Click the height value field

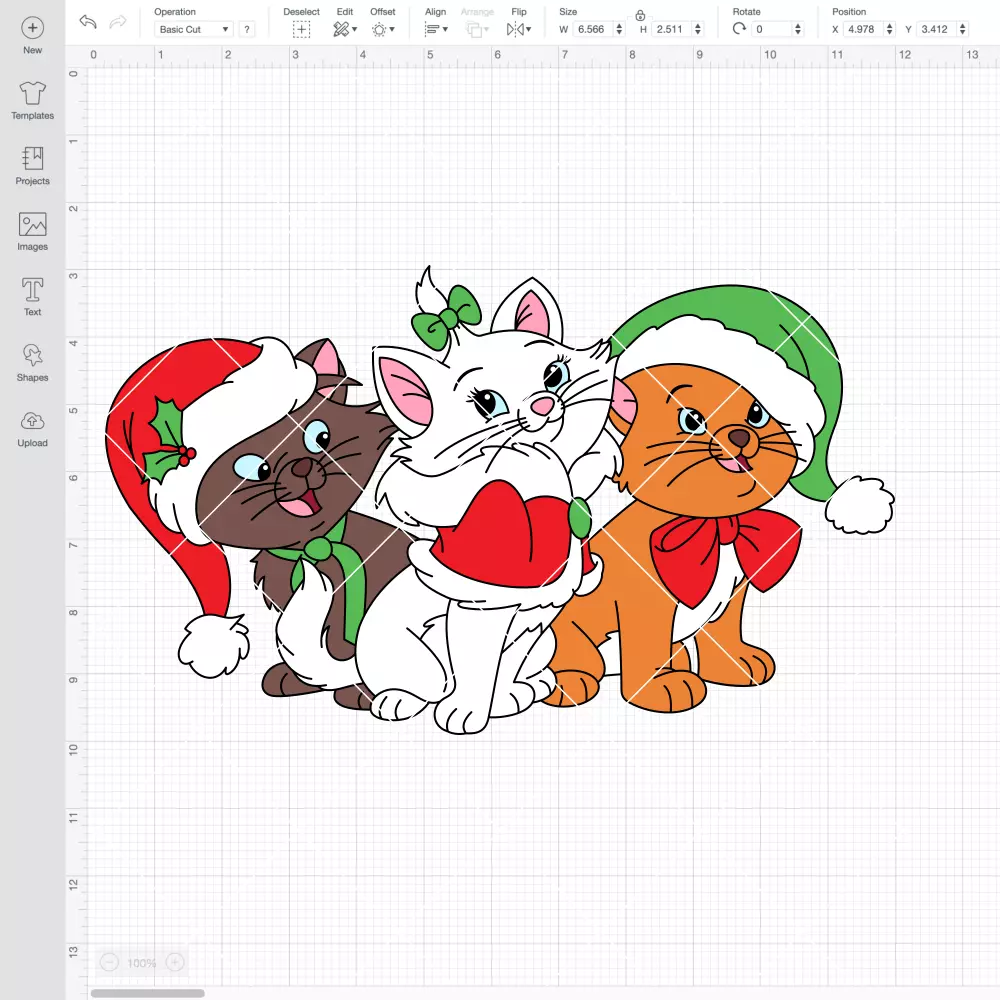click(671, 29)
